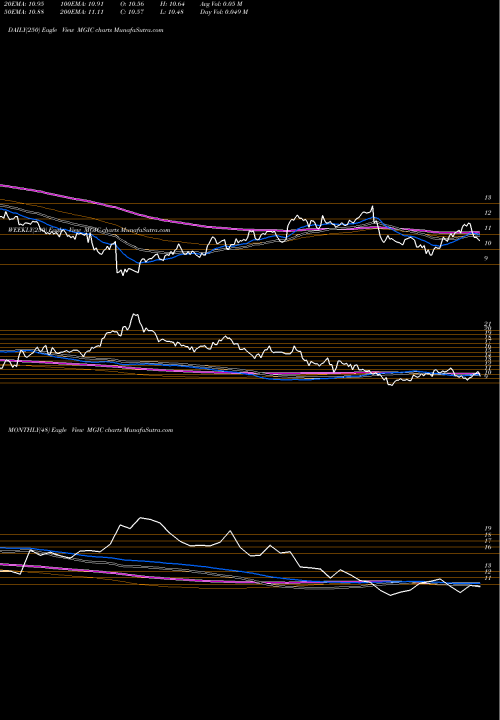Click the open price O: 10.56
Image resolution: width=500 pixels, height=720 pixels.
(x=131, y=4)
